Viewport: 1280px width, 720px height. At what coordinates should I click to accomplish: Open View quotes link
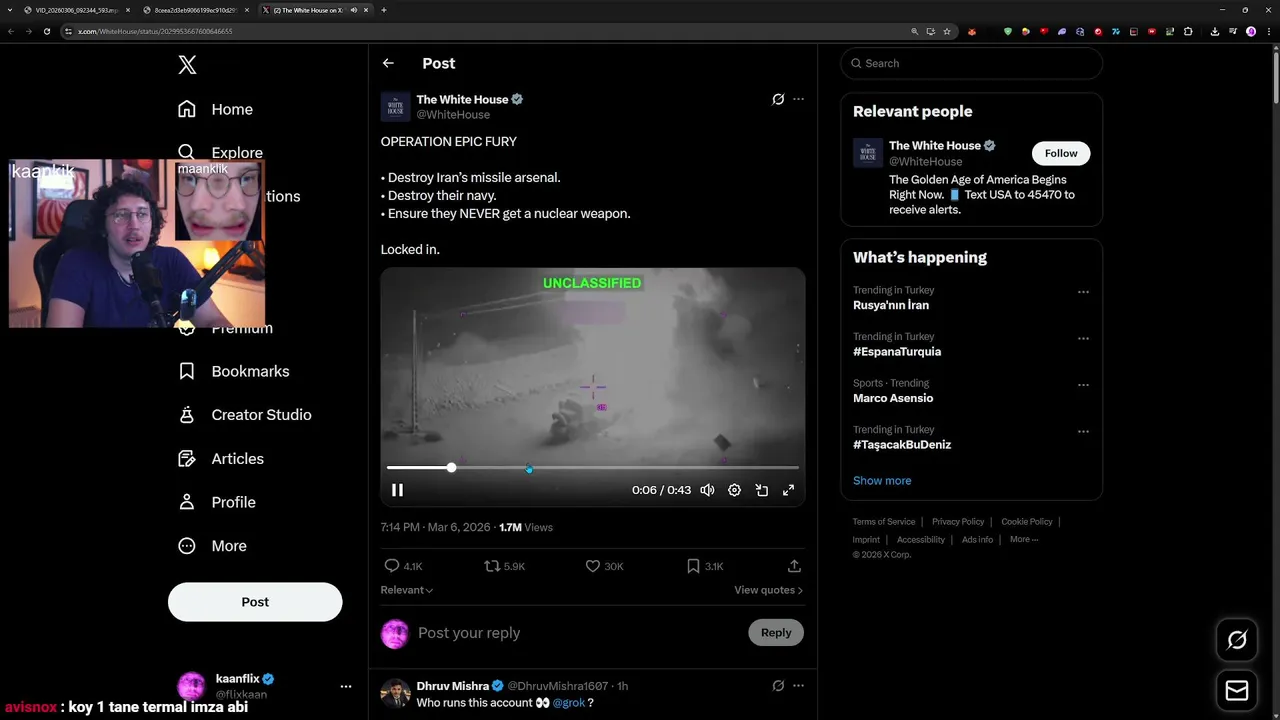[769, 590]
